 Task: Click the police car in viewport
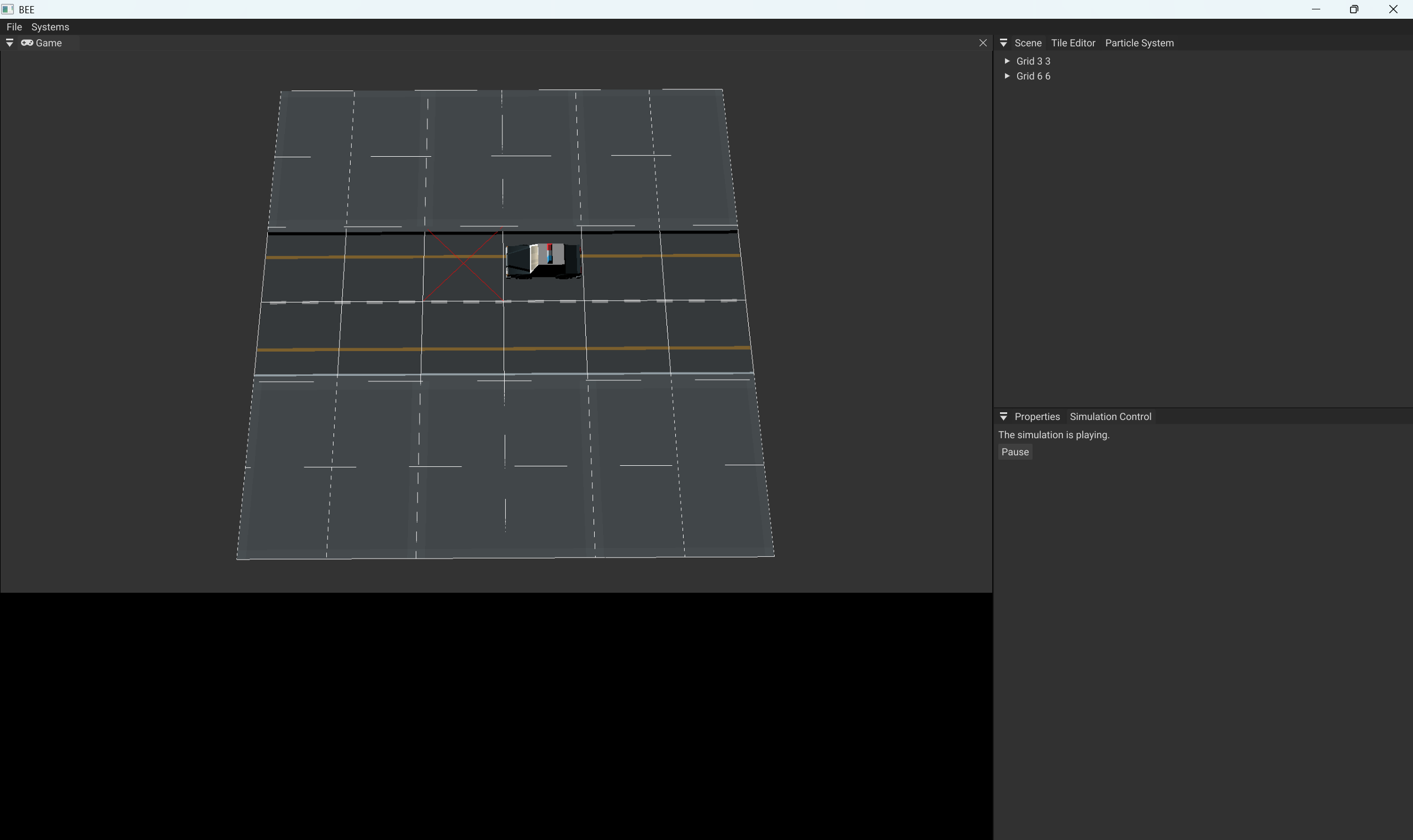click(x=543, y=260)
